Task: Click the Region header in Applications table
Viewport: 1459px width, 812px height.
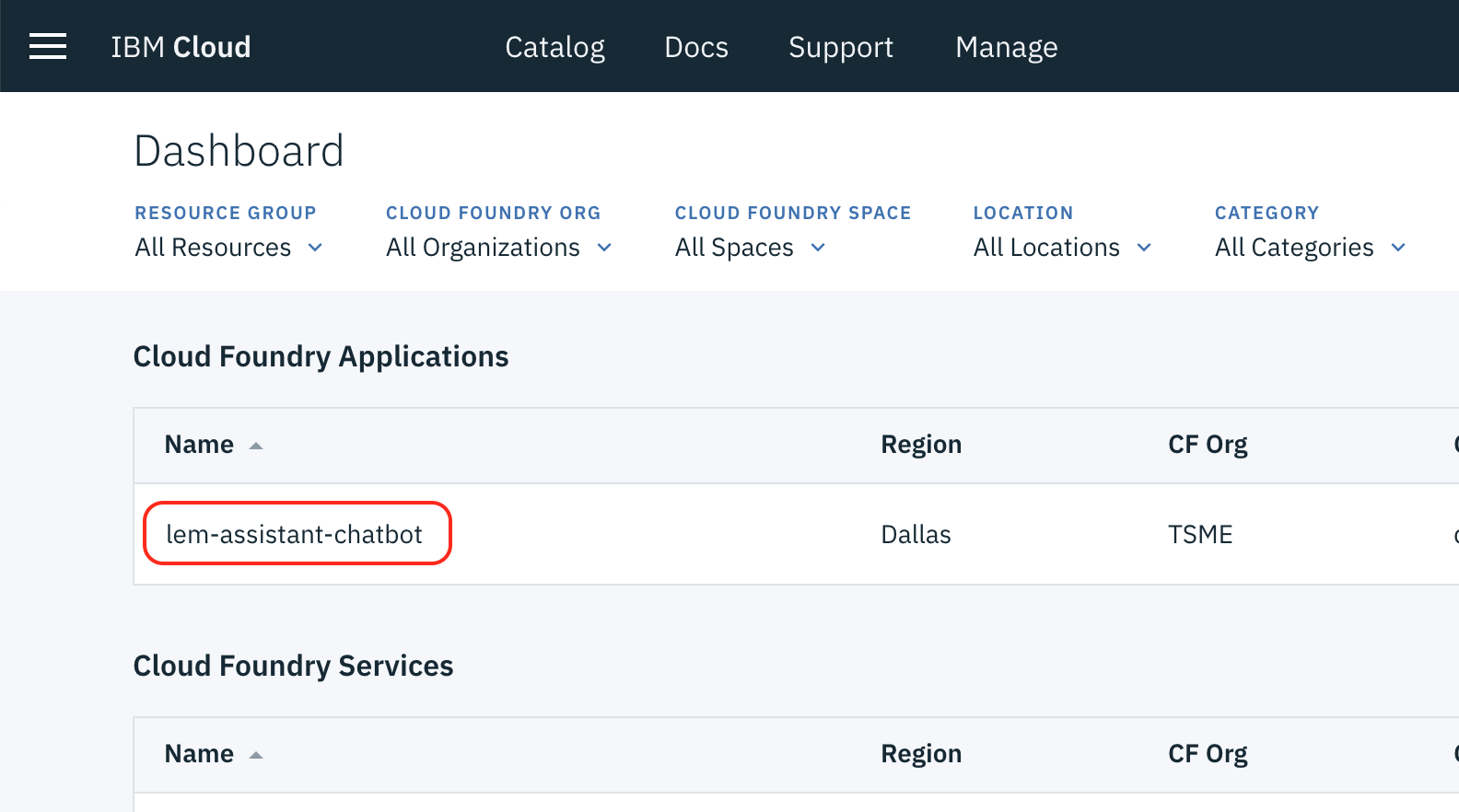Action: 921,445
